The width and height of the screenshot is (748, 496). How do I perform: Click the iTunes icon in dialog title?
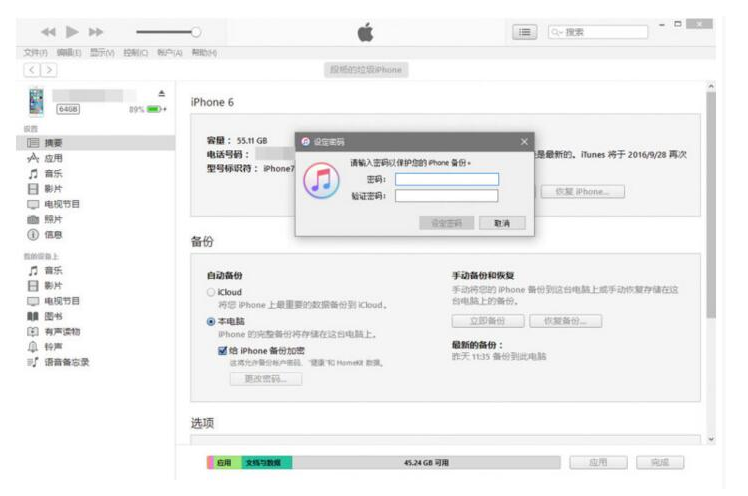coord(306,142)
